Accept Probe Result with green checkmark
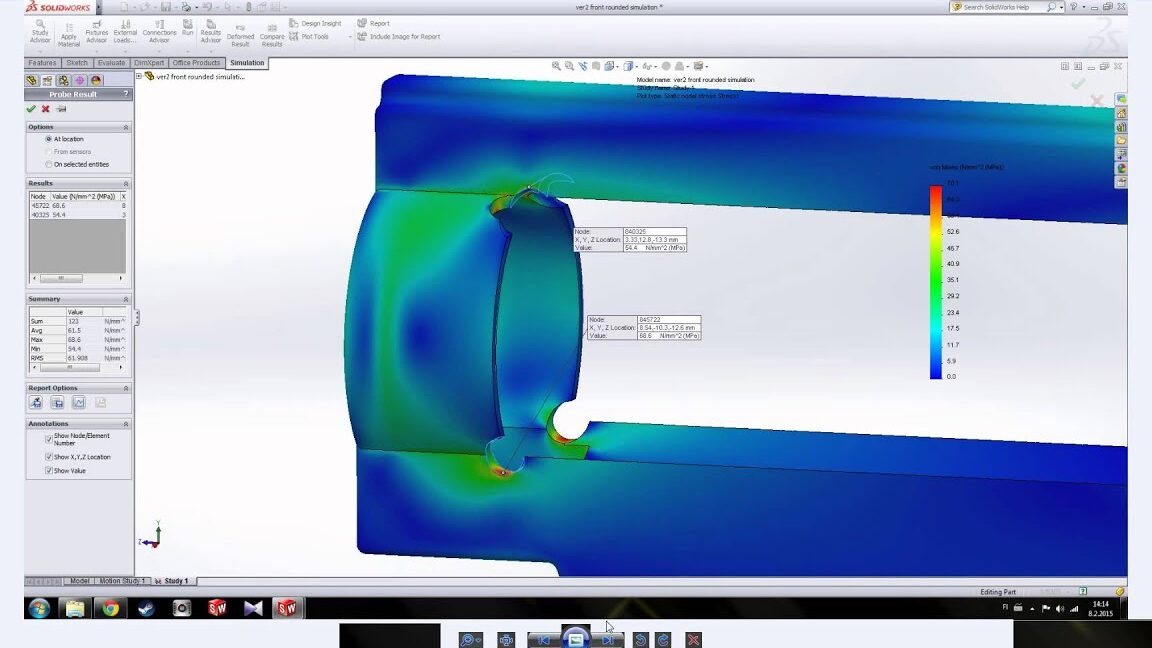This screenshot has width=1152, height=648. point(31,109)
